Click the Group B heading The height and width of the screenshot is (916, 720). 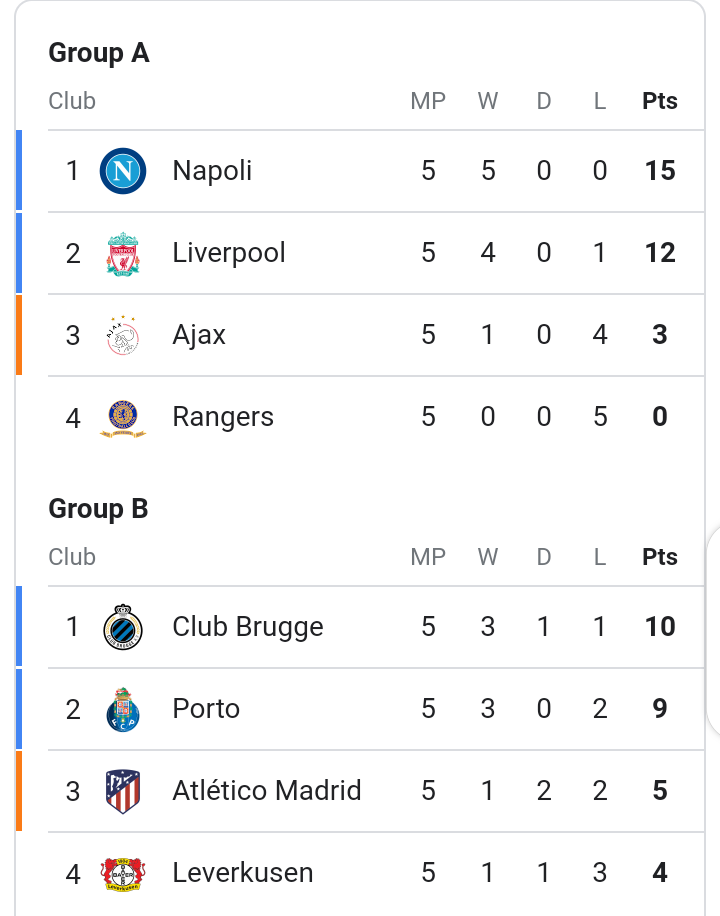(98, 508)
